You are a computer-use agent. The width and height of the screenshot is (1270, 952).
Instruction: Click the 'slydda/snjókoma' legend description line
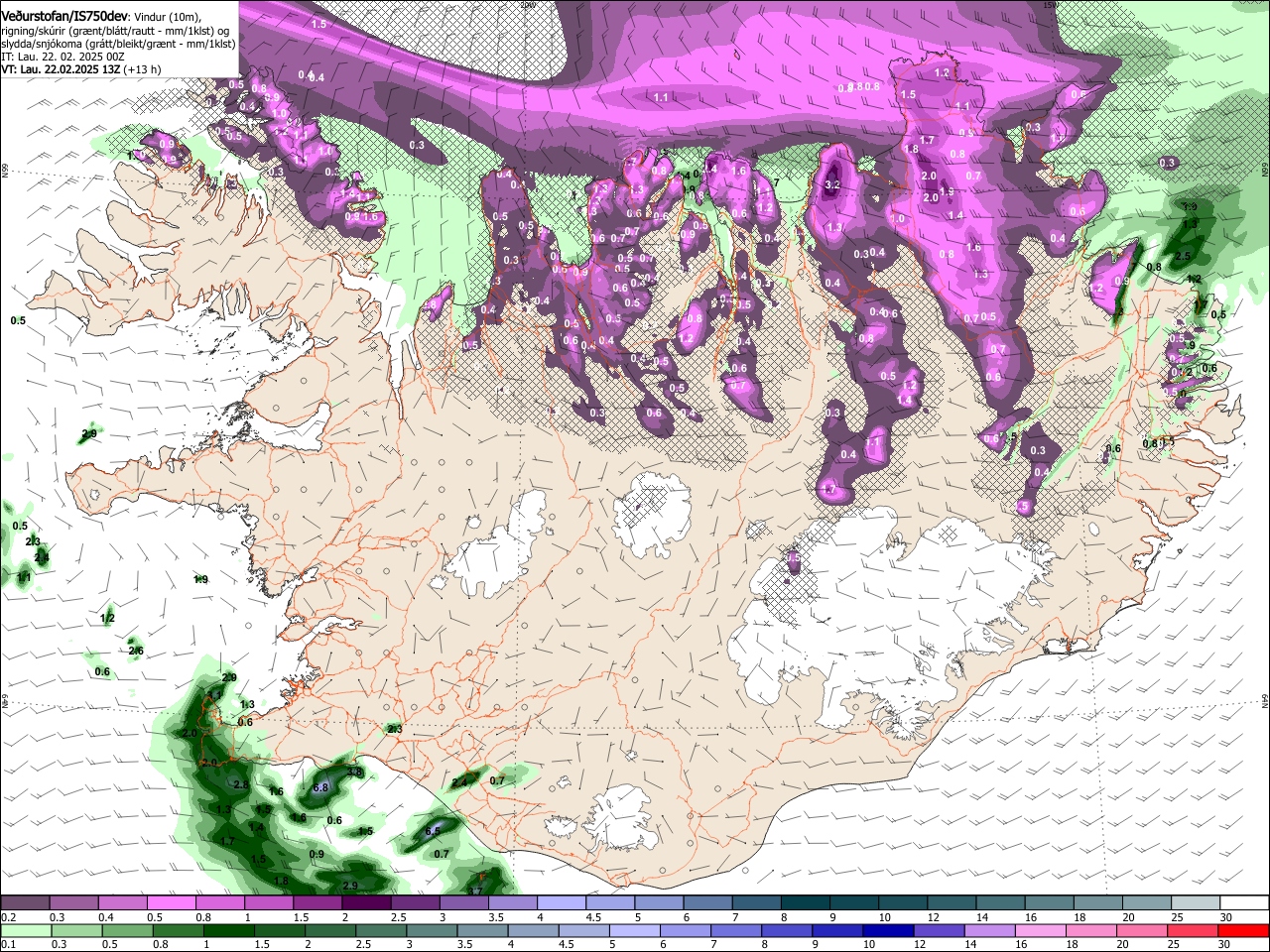pyautogui.click(x=119, y=44)
